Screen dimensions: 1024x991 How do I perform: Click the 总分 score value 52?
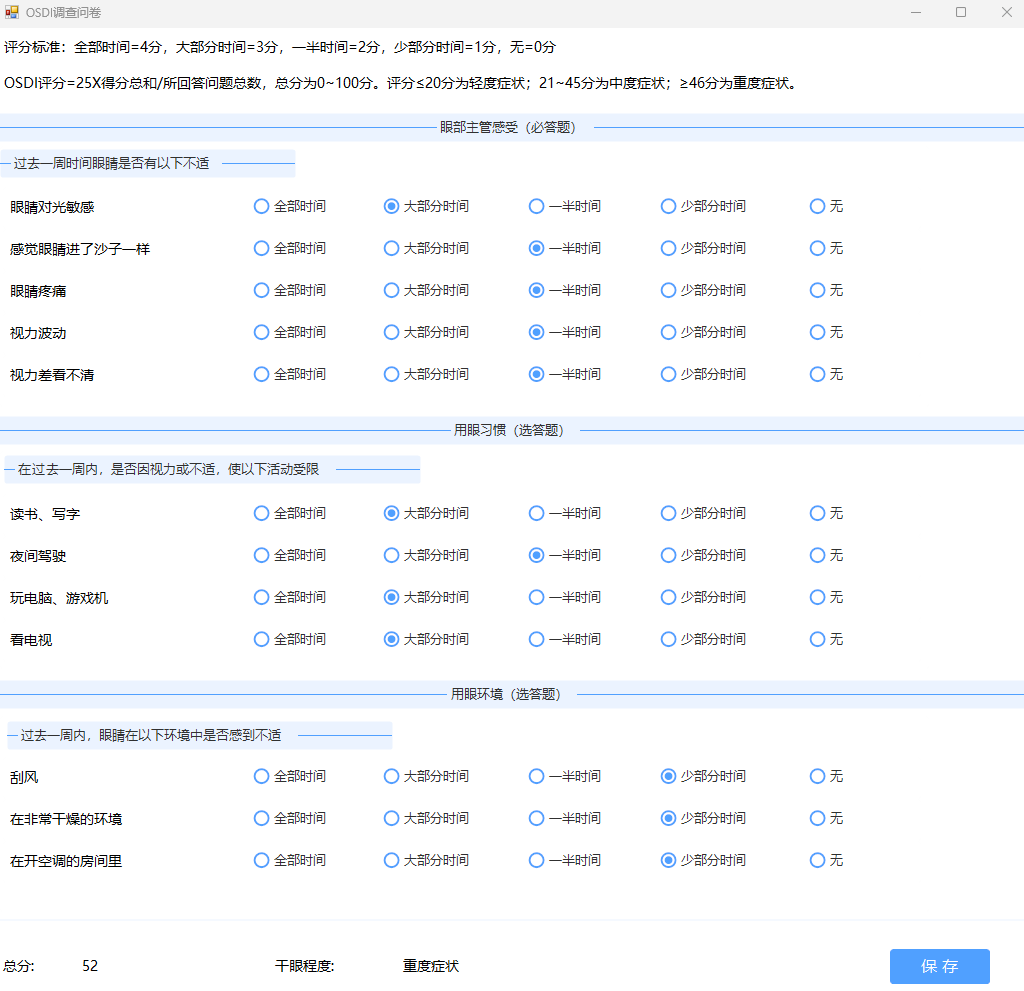click(x=88, y=966)
